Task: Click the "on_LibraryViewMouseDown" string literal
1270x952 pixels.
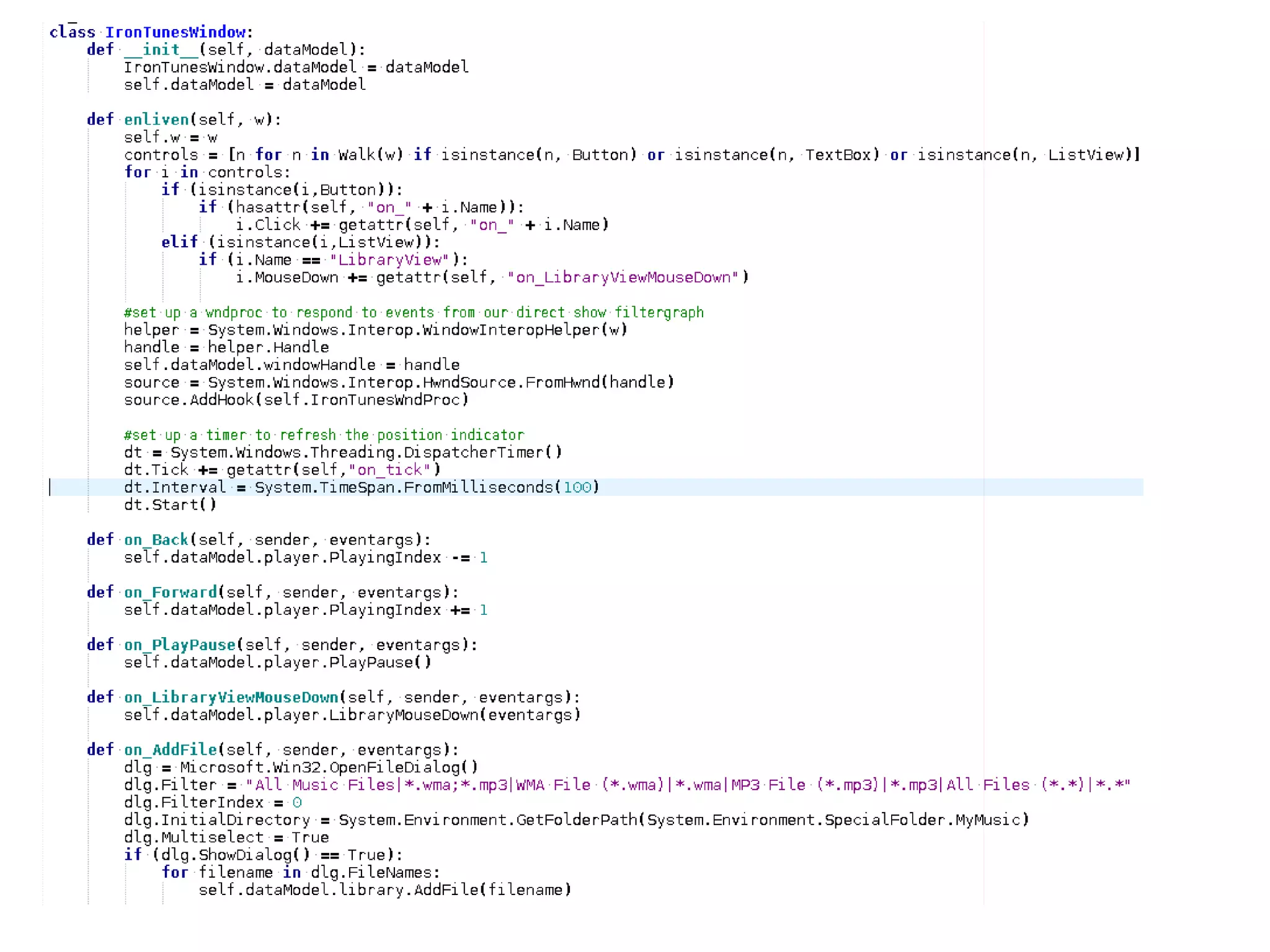Action: click(x=623, y=278)
